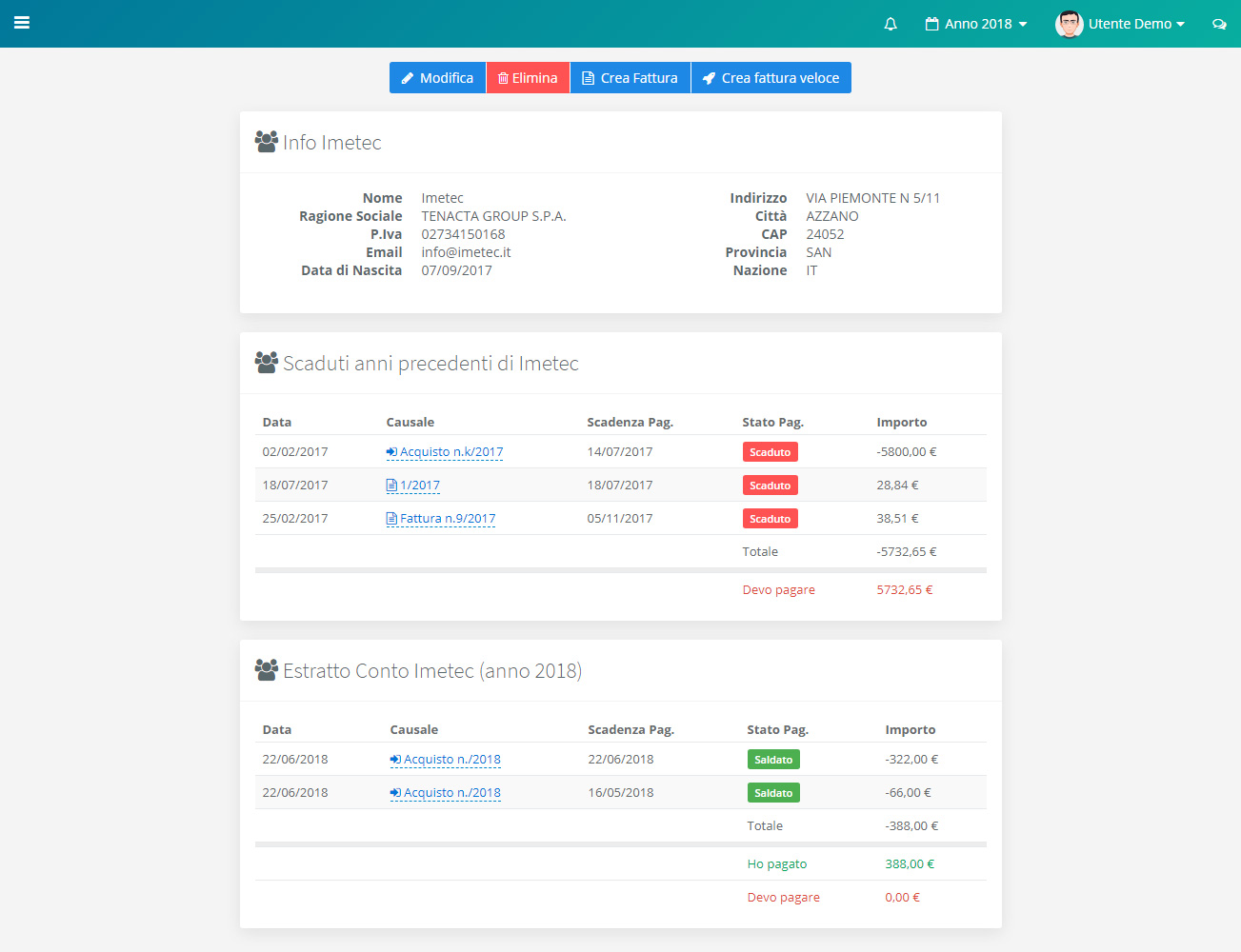1241x952 pixels.
Task: Click the city value AZZANO
Action: (x=831, y=216)
